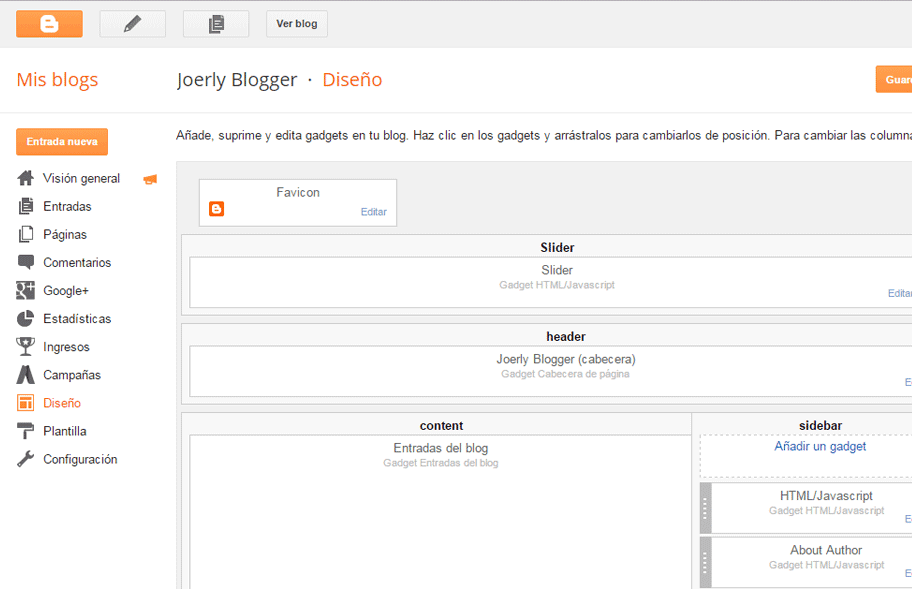Create a post with Entrada nueva
Screen dimensions: 912x589
pos(62,142)
